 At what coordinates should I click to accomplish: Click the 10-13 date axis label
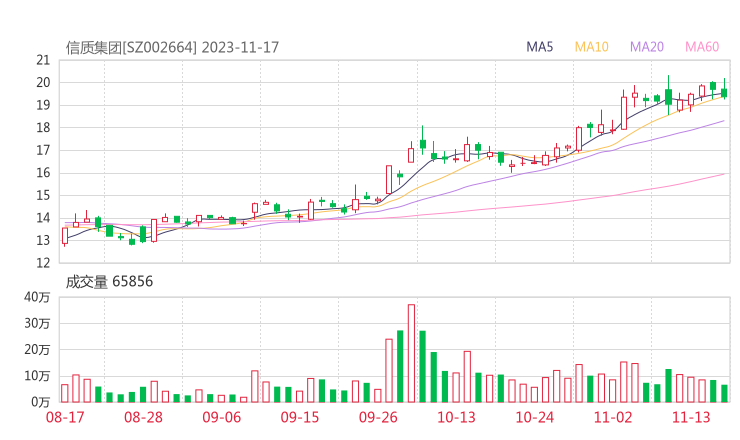tap(456, 417)
